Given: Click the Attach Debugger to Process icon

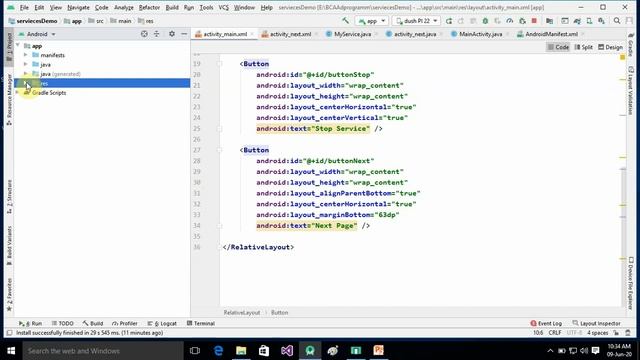Looking at the screenshot, I should click(x=522, y=21).
